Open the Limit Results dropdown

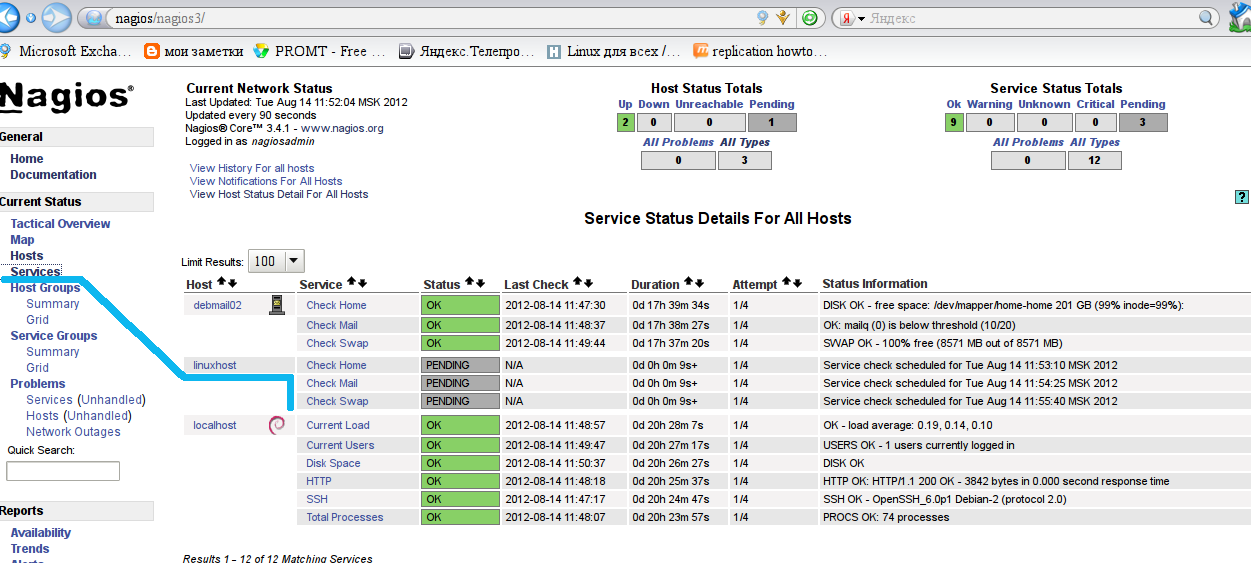pos(276,261)
